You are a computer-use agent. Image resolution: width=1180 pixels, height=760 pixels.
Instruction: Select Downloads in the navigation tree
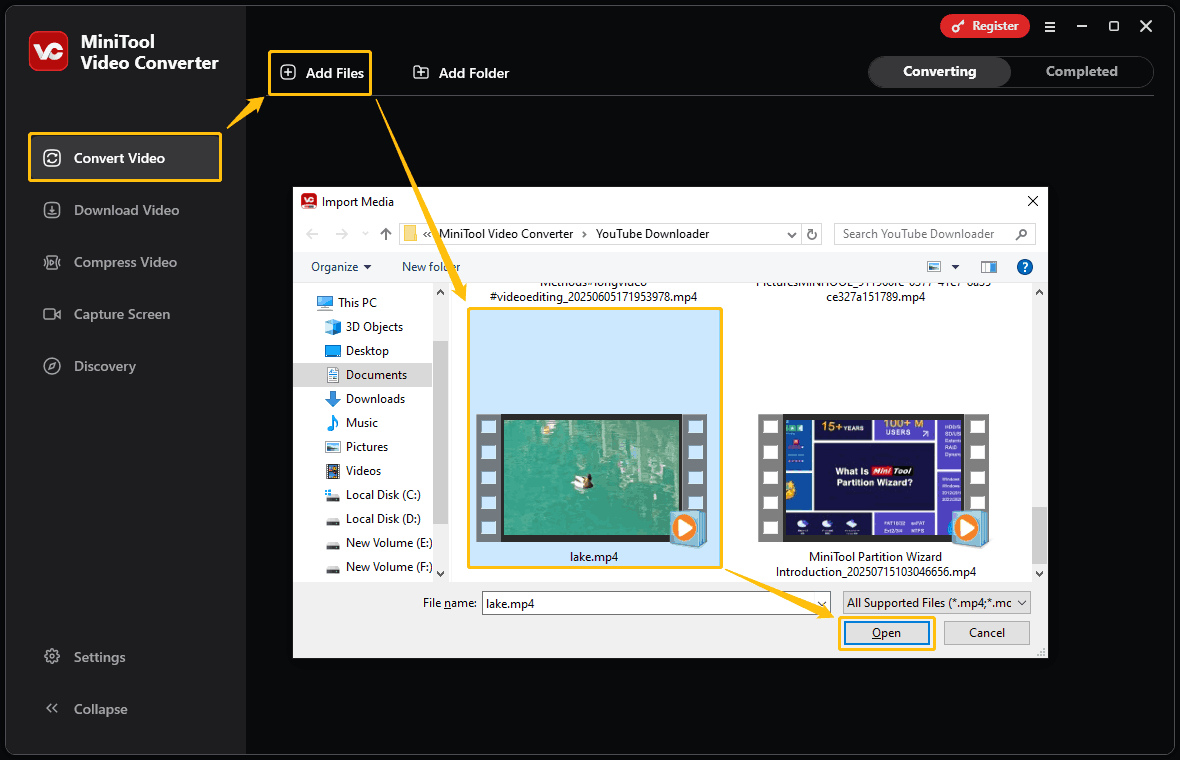365,399
